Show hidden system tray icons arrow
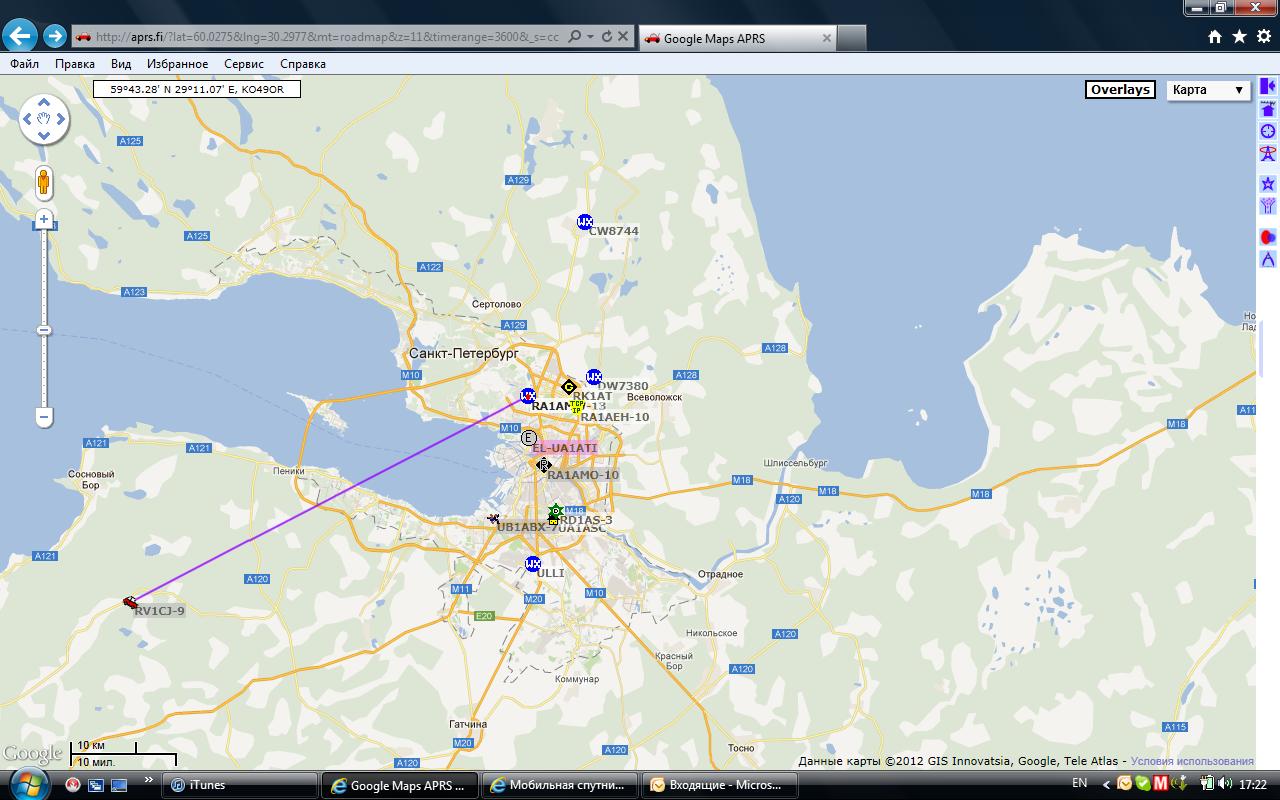 pyautogui.click(x=1106, y=785)
